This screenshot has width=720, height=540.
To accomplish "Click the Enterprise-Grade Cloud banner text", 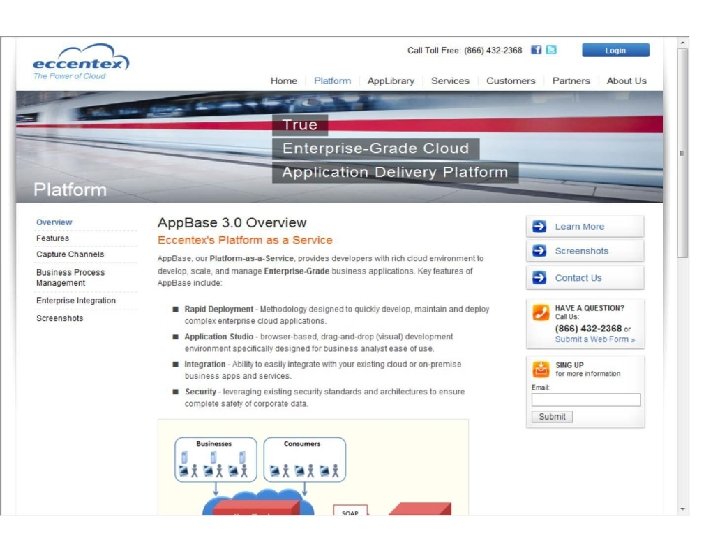I will (x=376, y=148).
